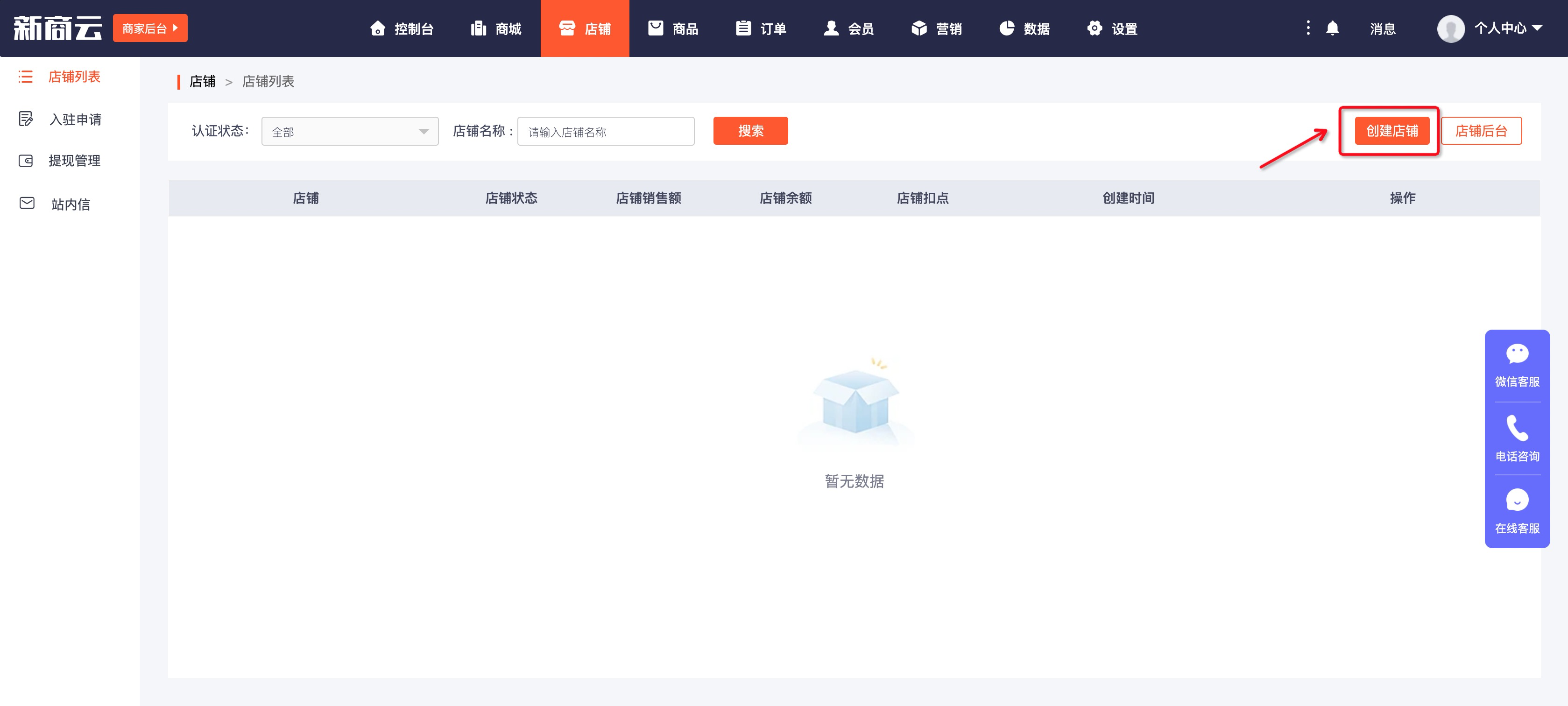This screenshot has height=706, width=1568.
Task: Expand the 个人中心 dropdown arrow
Action: click(1538, 28)
